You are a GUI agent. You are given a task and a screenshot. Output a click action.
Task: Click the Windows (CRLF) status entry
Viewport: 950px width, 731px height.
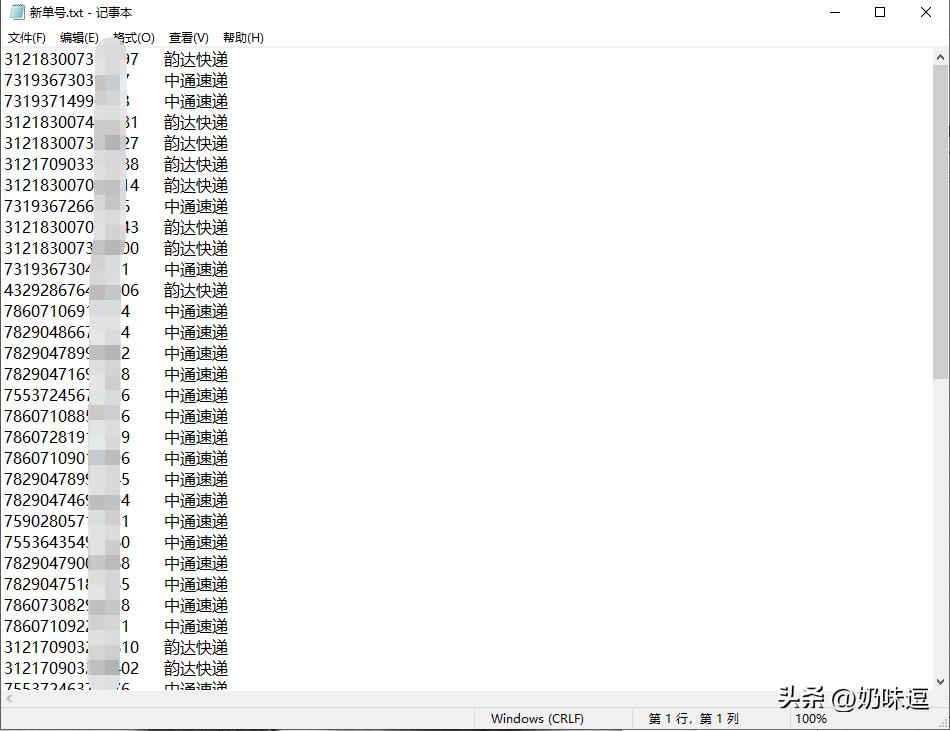tap(537, 719)
